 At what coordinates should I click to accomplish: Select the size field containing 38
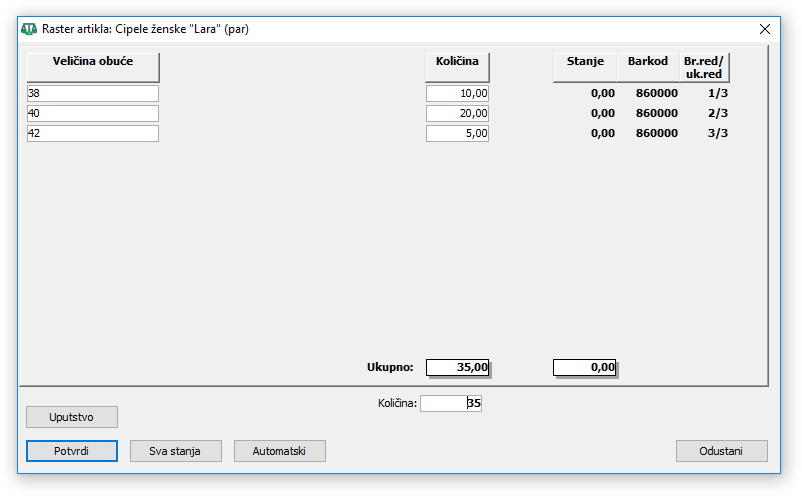93,93
